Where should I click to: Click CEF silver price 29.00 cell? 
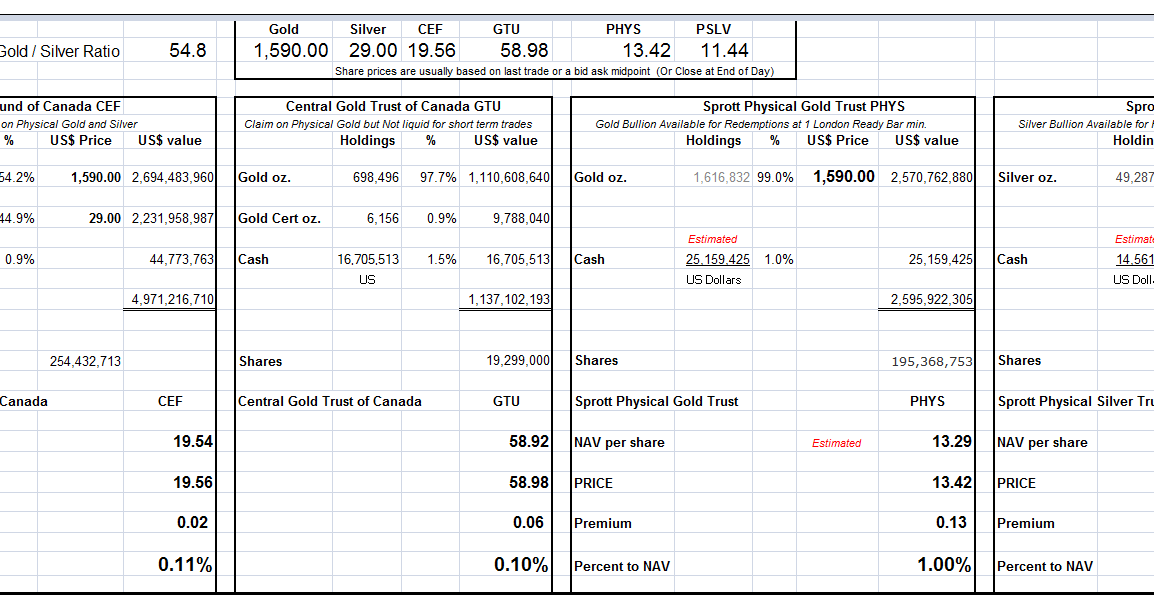click(x=105, y=219)
